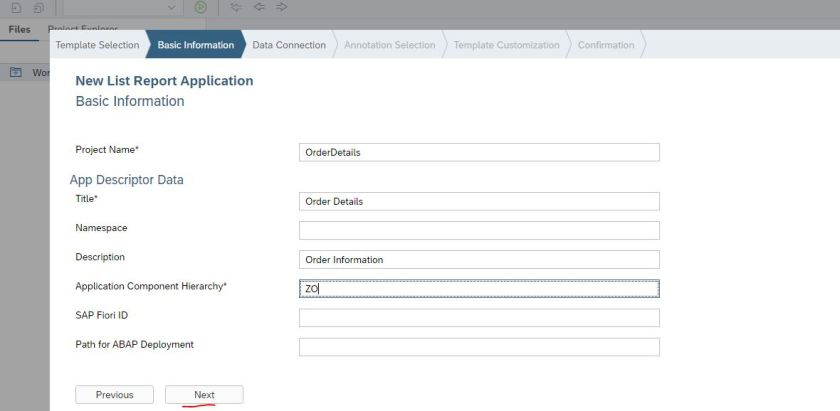
Task: Select the Description input box
Action: tap(479, 259)
